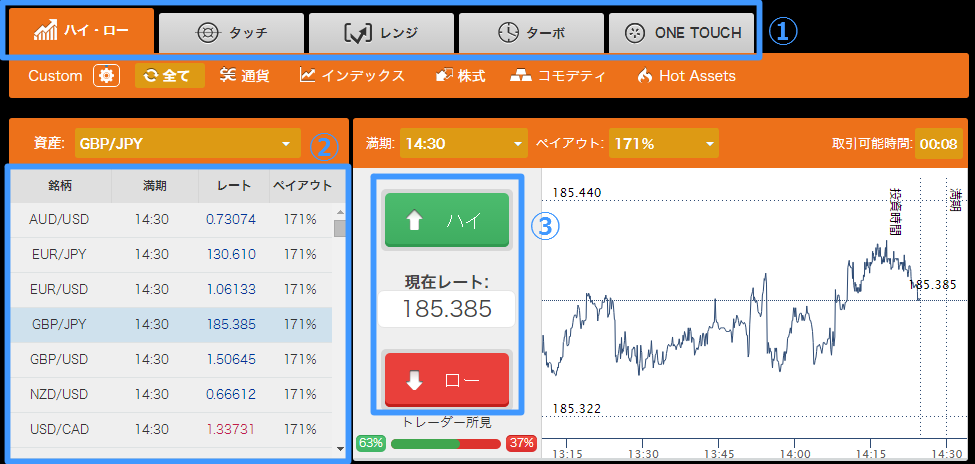Open the 資産 GBP/JPY dropdown
Viewport: 975px width, 464px height.
(x=187, y=144)
